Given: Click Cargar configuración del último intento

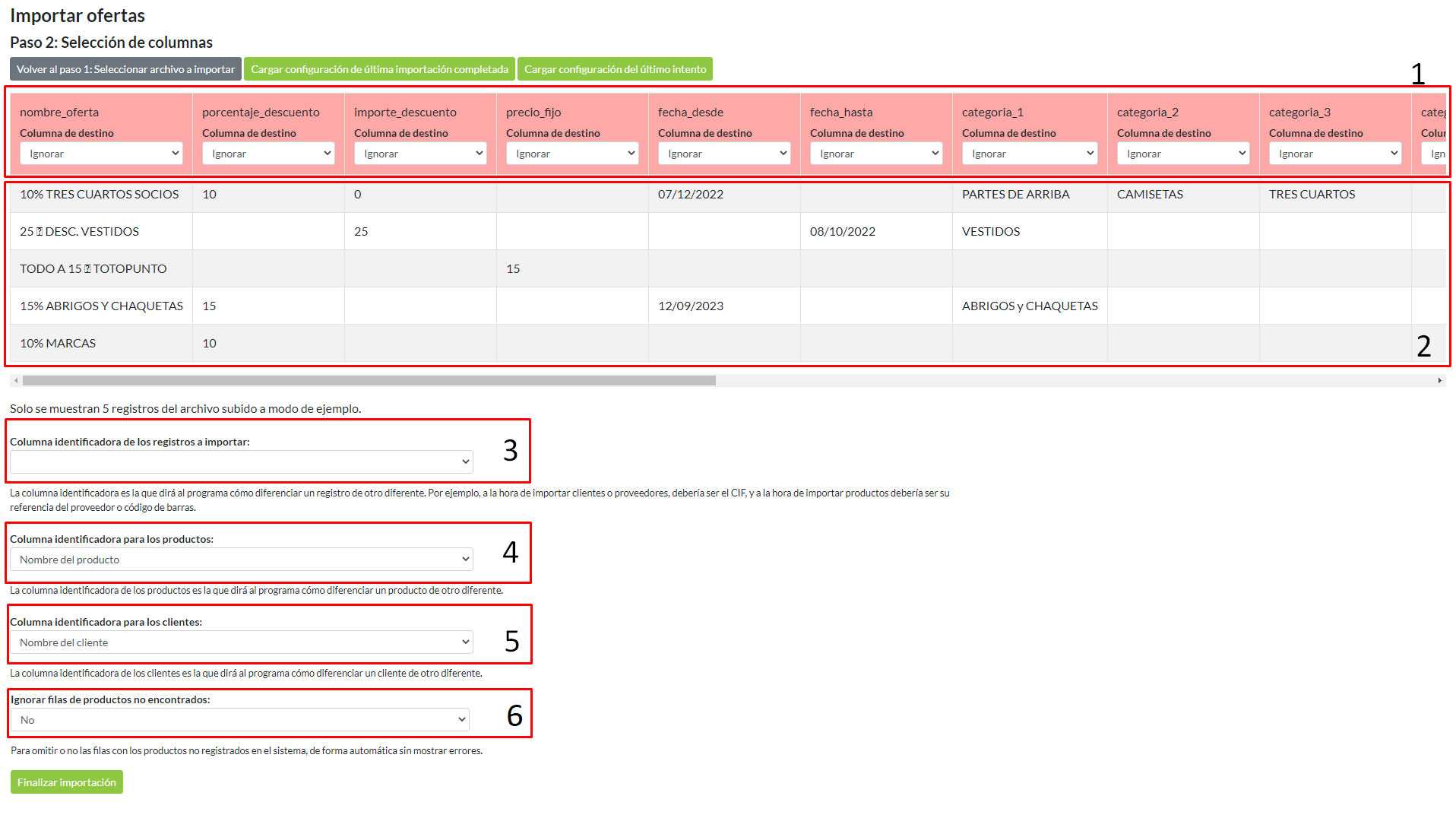Looking at the screenshot, I should point(615,69).
